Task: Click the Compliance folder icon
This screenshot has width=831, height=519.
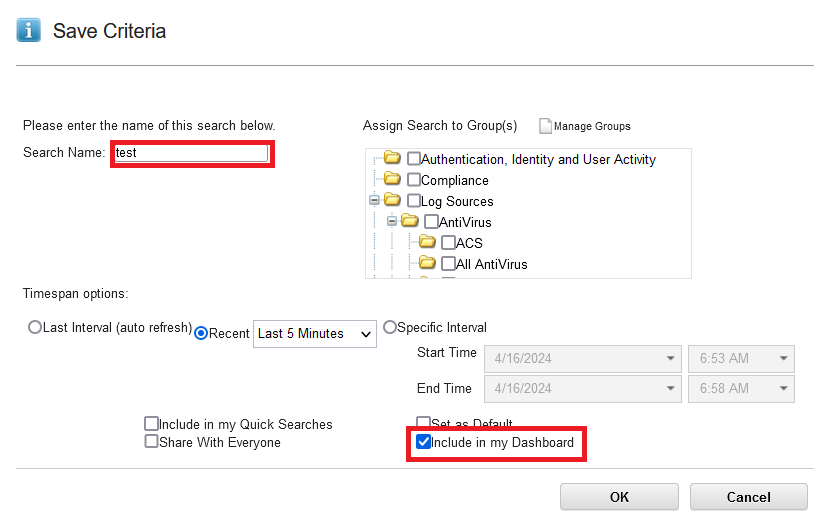Action: pyautogui.click(x=392, y=179)
